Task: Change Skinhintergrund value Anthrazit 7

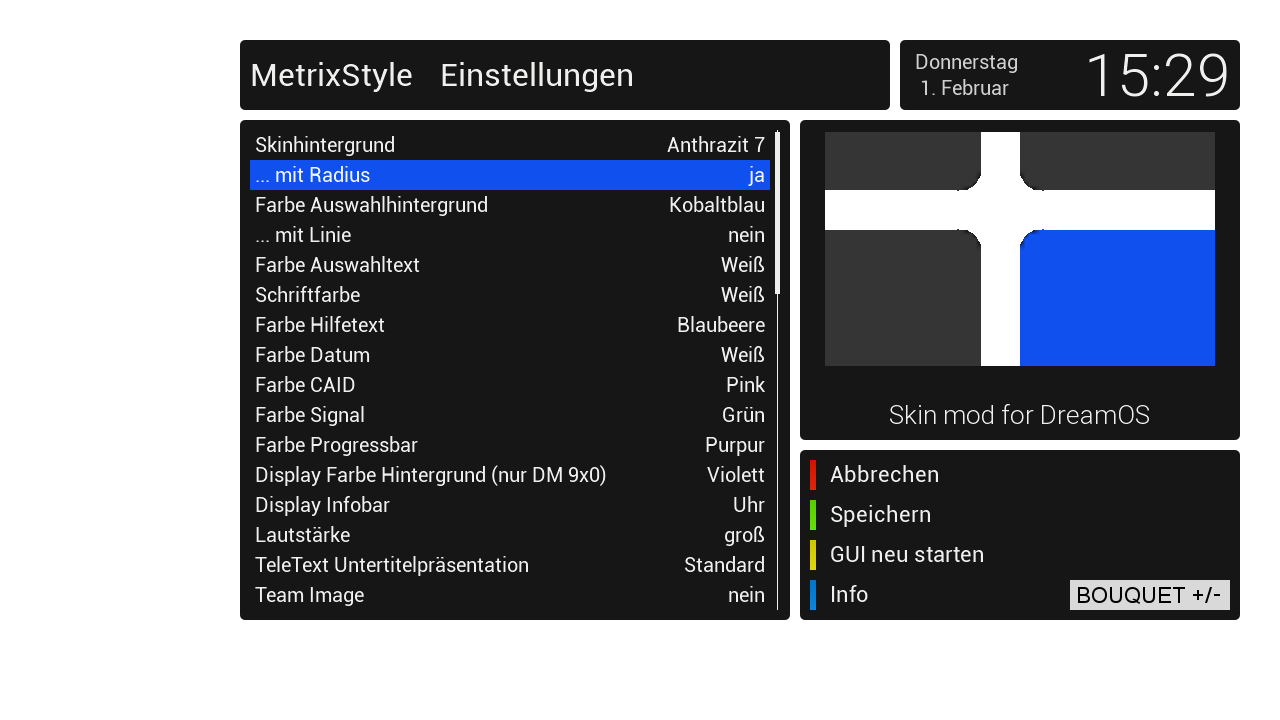Action: (715, 145)
